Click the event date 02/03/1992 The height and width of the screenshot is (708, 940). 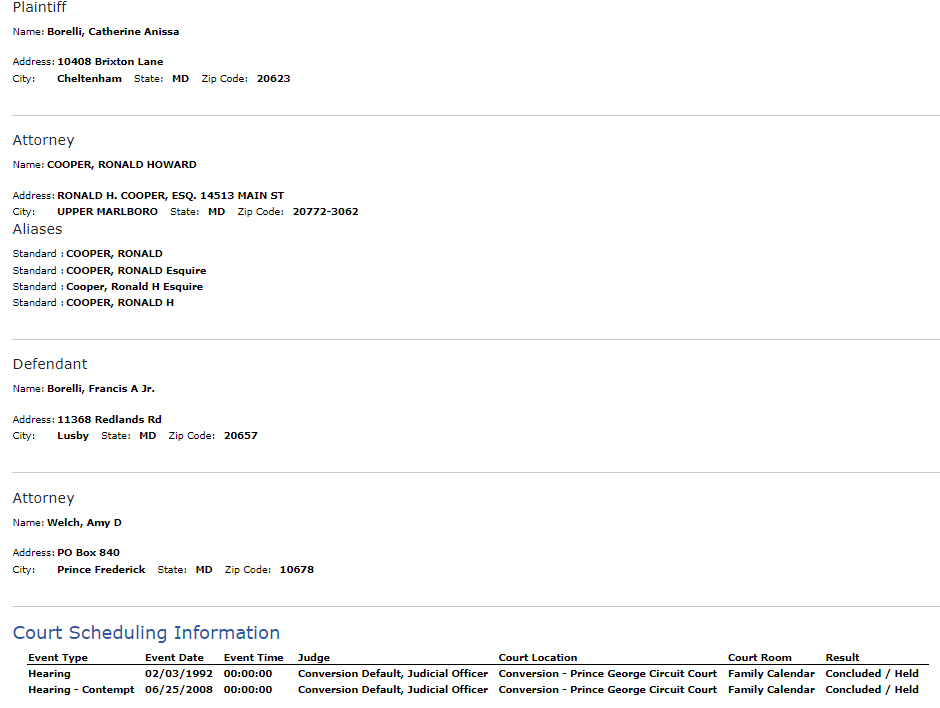[179, 674]
